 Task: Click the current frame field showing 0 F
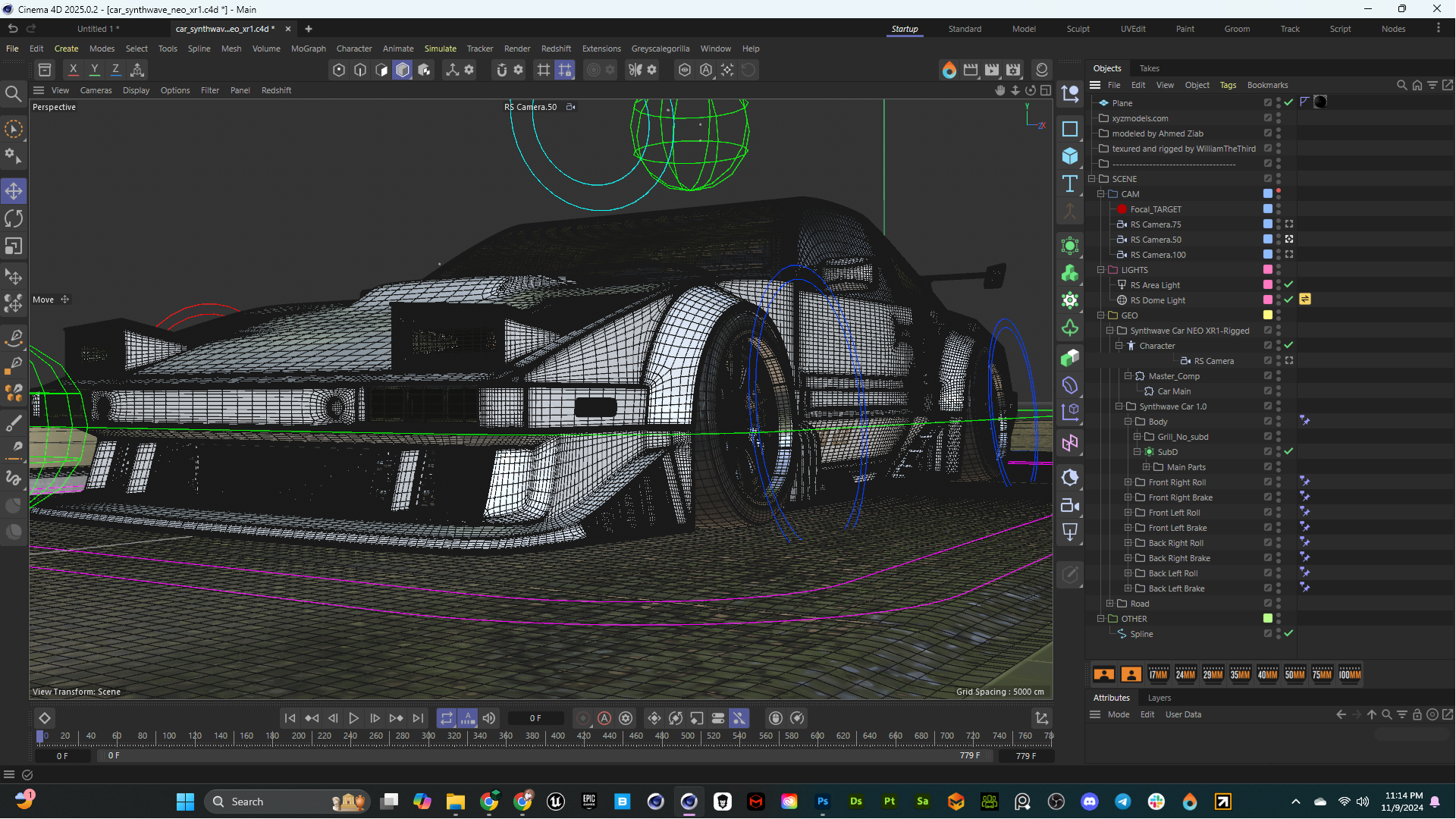click(535, 718)
